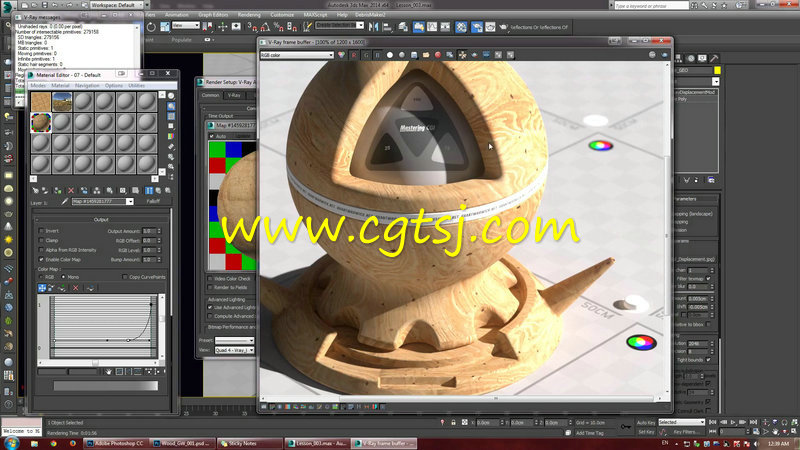Enable track mouse while rendering in frame buffer

coord(462,55)
